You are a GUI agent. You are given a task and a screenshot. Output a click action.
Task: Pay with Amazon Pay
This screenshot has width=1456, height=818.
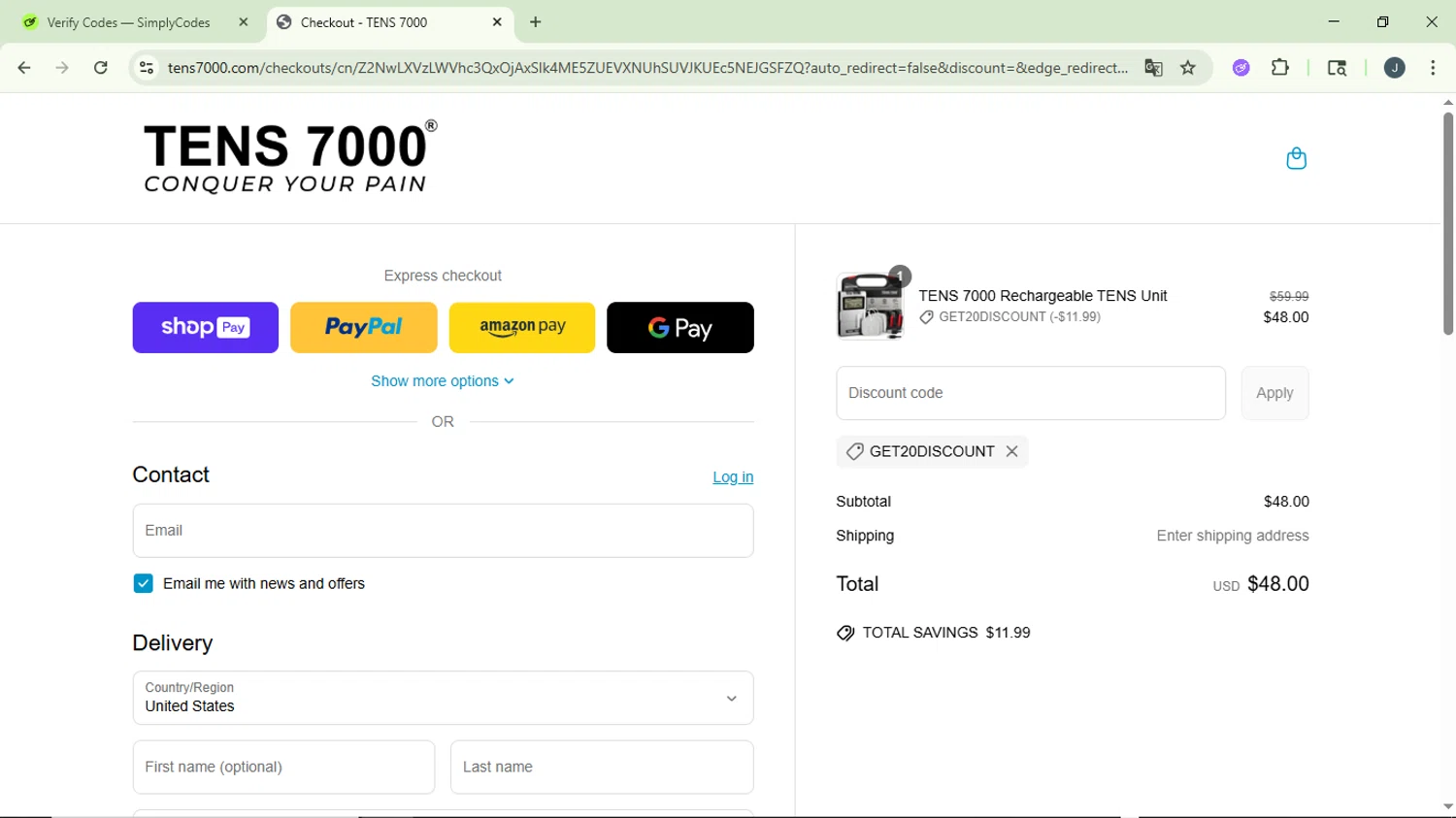point(522,327)
